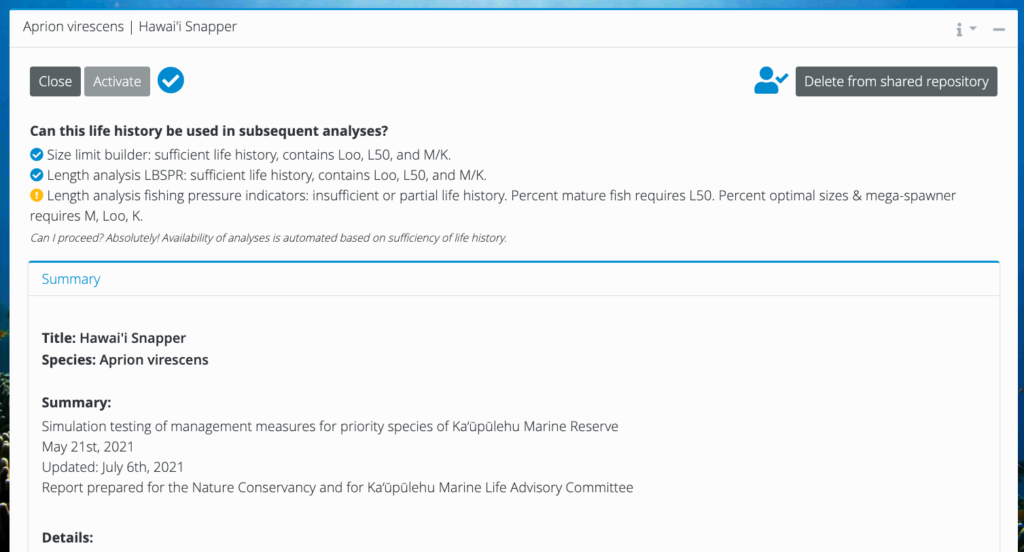Switch to the Summary tab
Screen dimensions: 1024x552
(71, 279)
